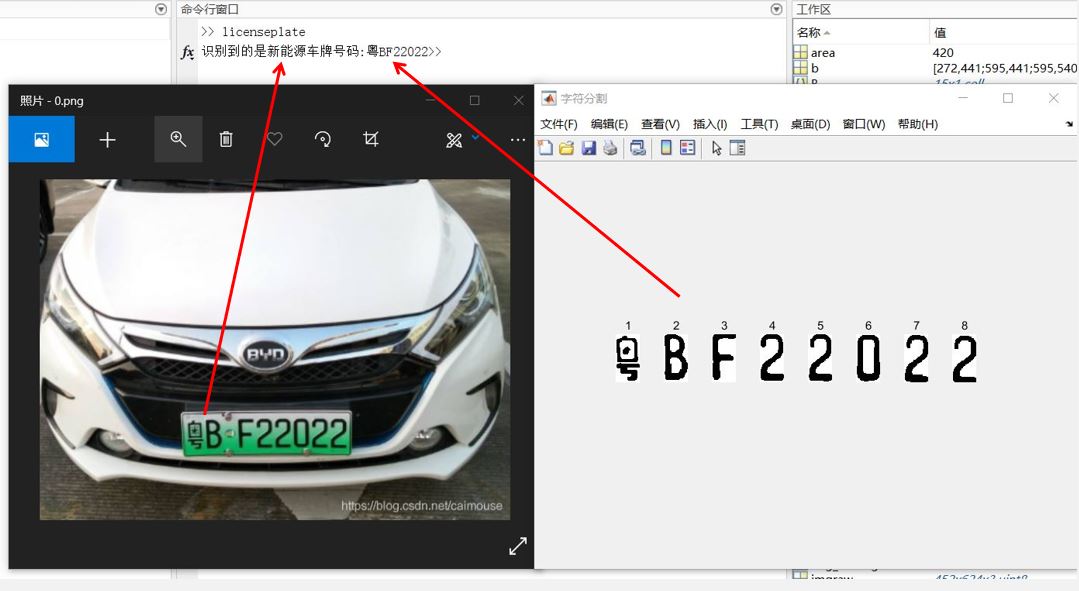This screenshot has height=591, width=1079.
Task: Open 插入(I) menu in figure window
Action: pyautogui.click(x=710, y=125)
